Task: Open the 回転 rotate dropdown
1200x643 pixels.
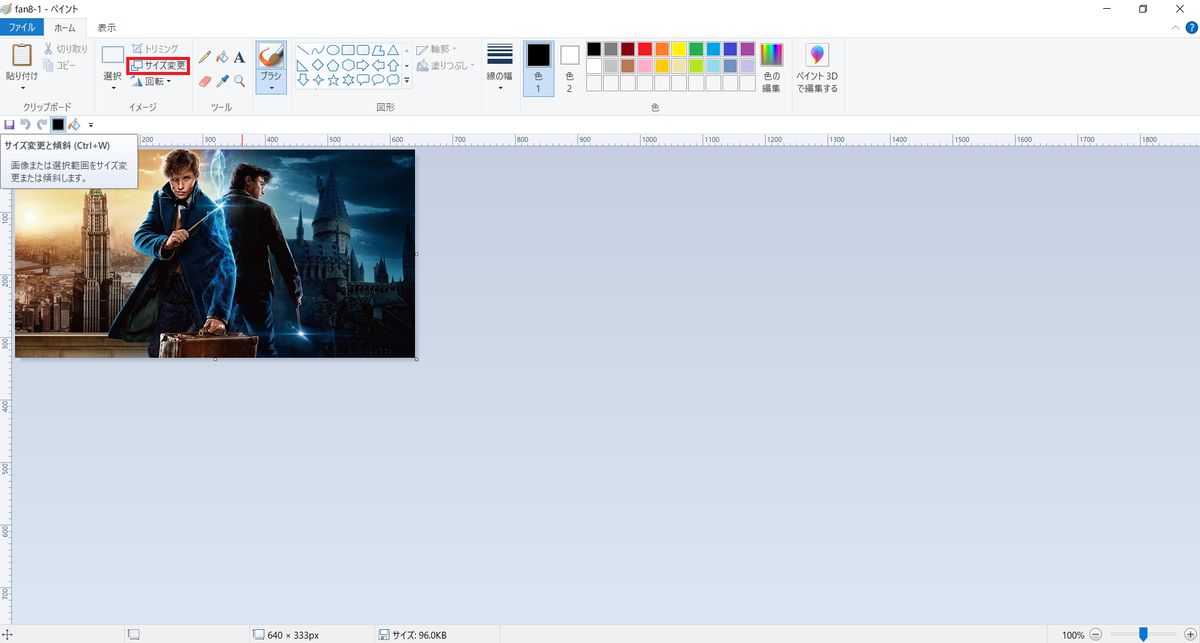Action: click(151, 82)
